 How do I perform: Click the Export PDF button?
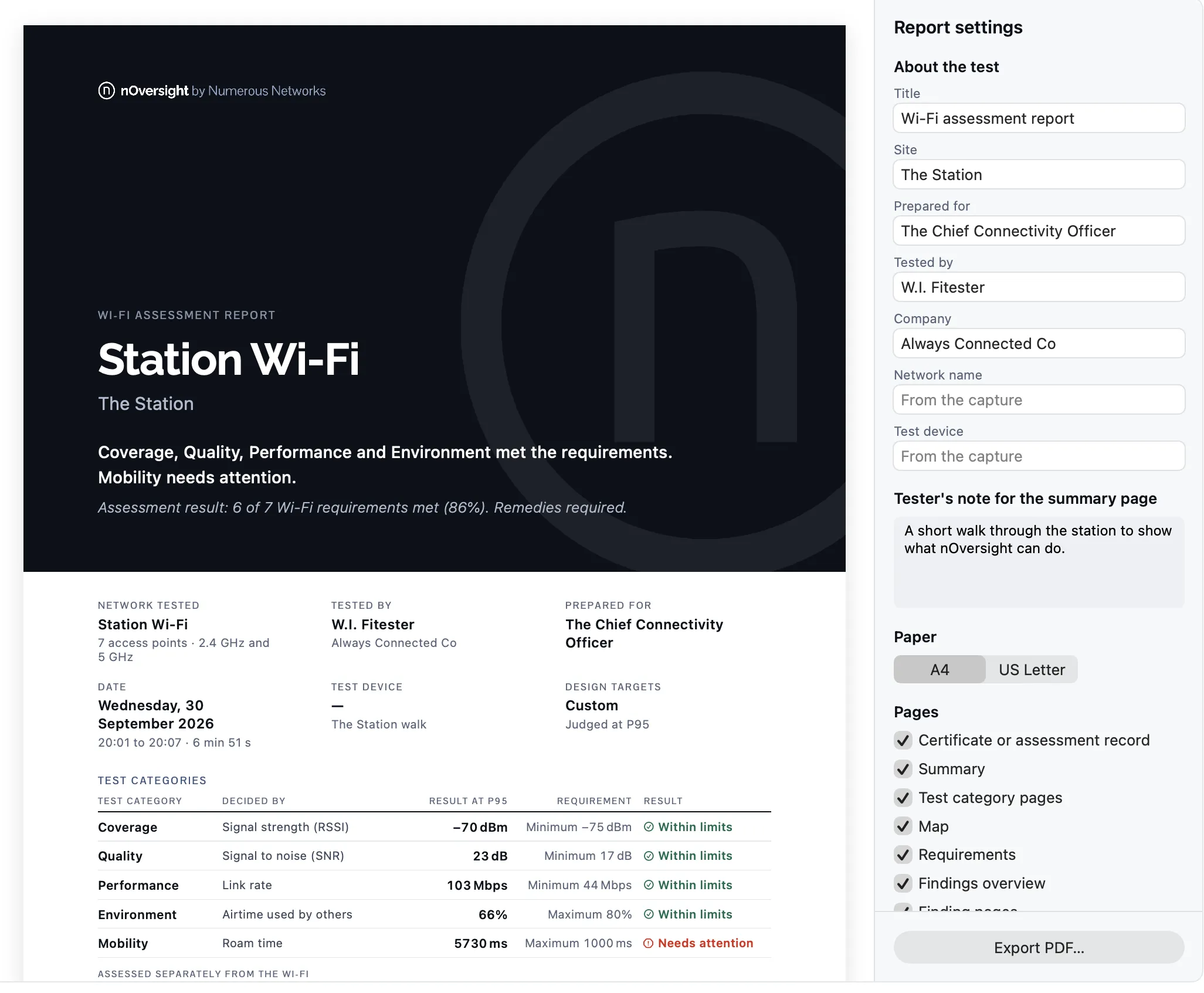[1039, 947]
